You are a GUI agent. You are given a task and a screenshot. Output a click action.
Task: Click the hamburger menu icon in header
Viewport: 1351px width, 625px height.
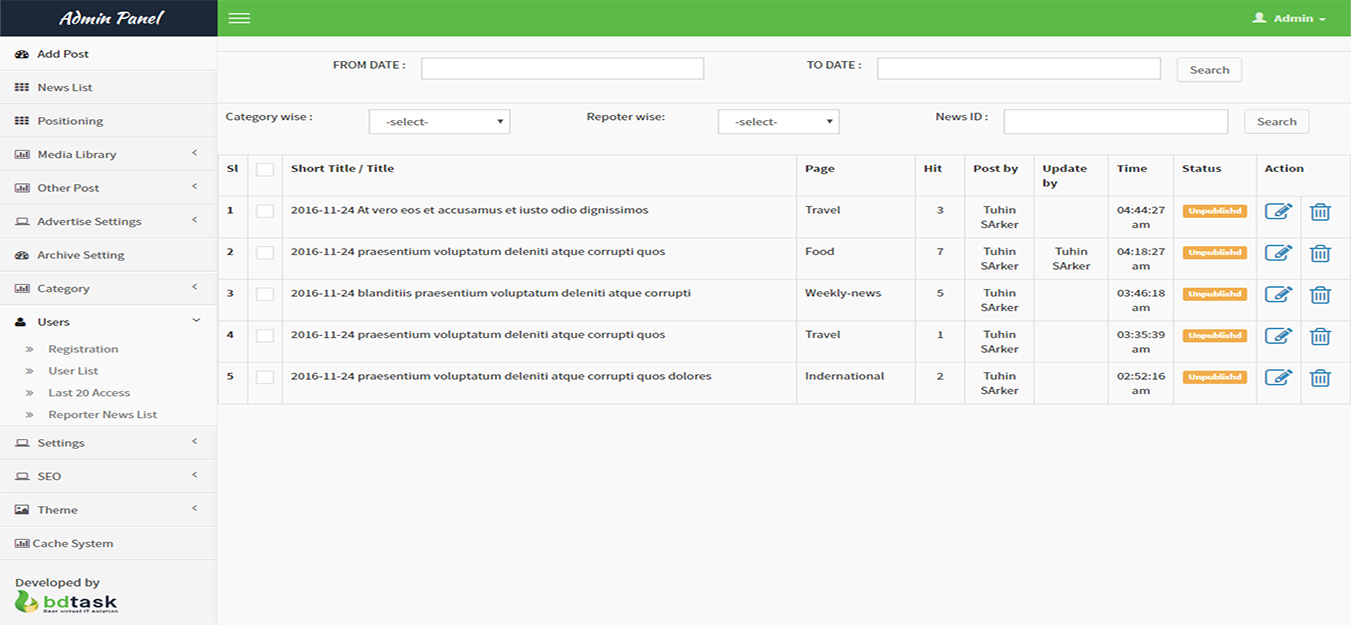coord(239,18)
